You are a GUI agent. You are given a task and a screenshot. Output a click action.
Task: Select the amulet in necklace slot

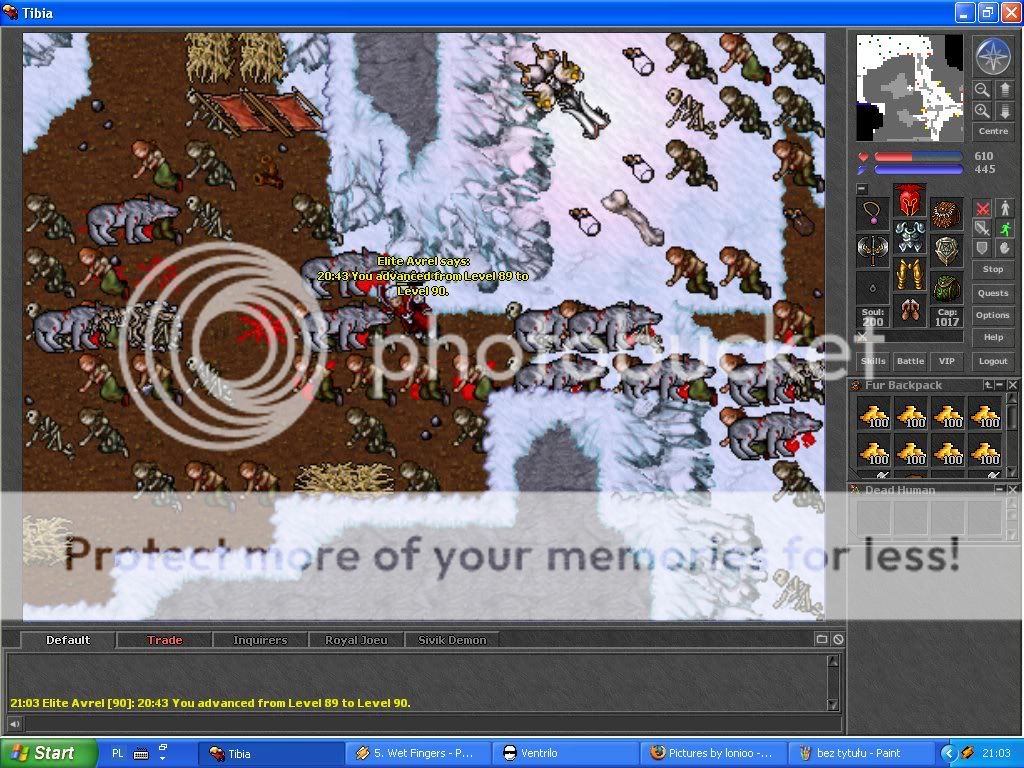tap(873, 213)
